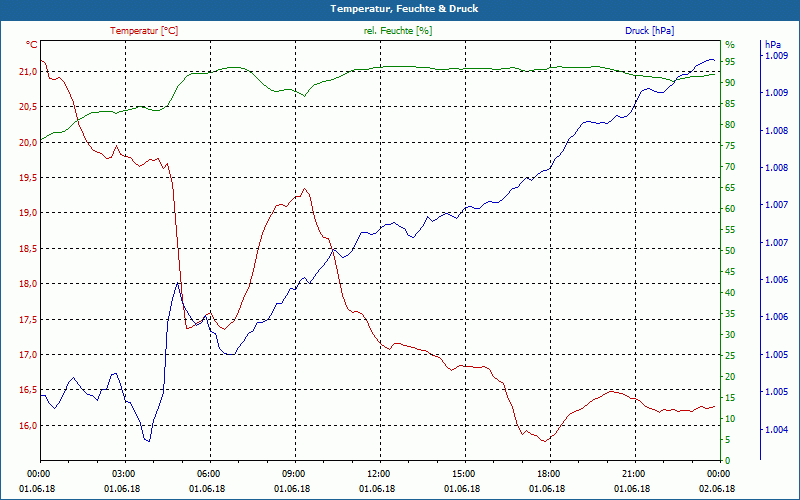Viewport: 800px width, 500px height.
Task: Click the '15:00' time axis label
Action: 465,473
